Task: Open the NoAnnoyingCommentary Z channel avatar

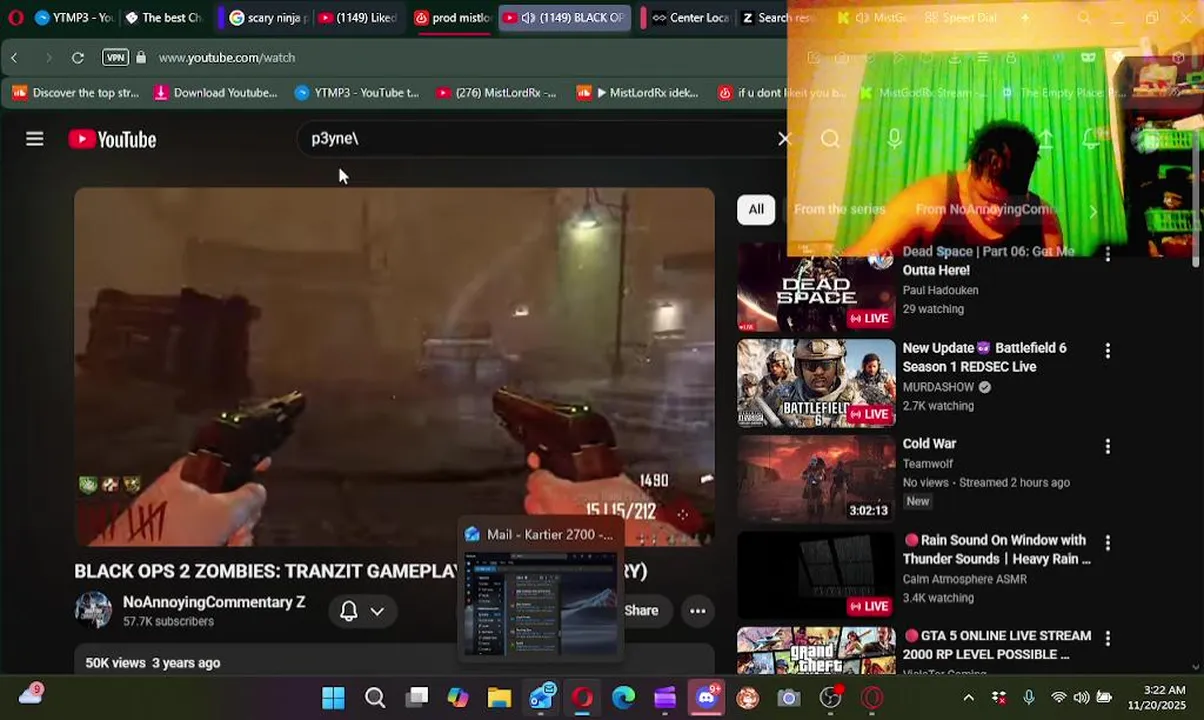Action: click(94, 610)
